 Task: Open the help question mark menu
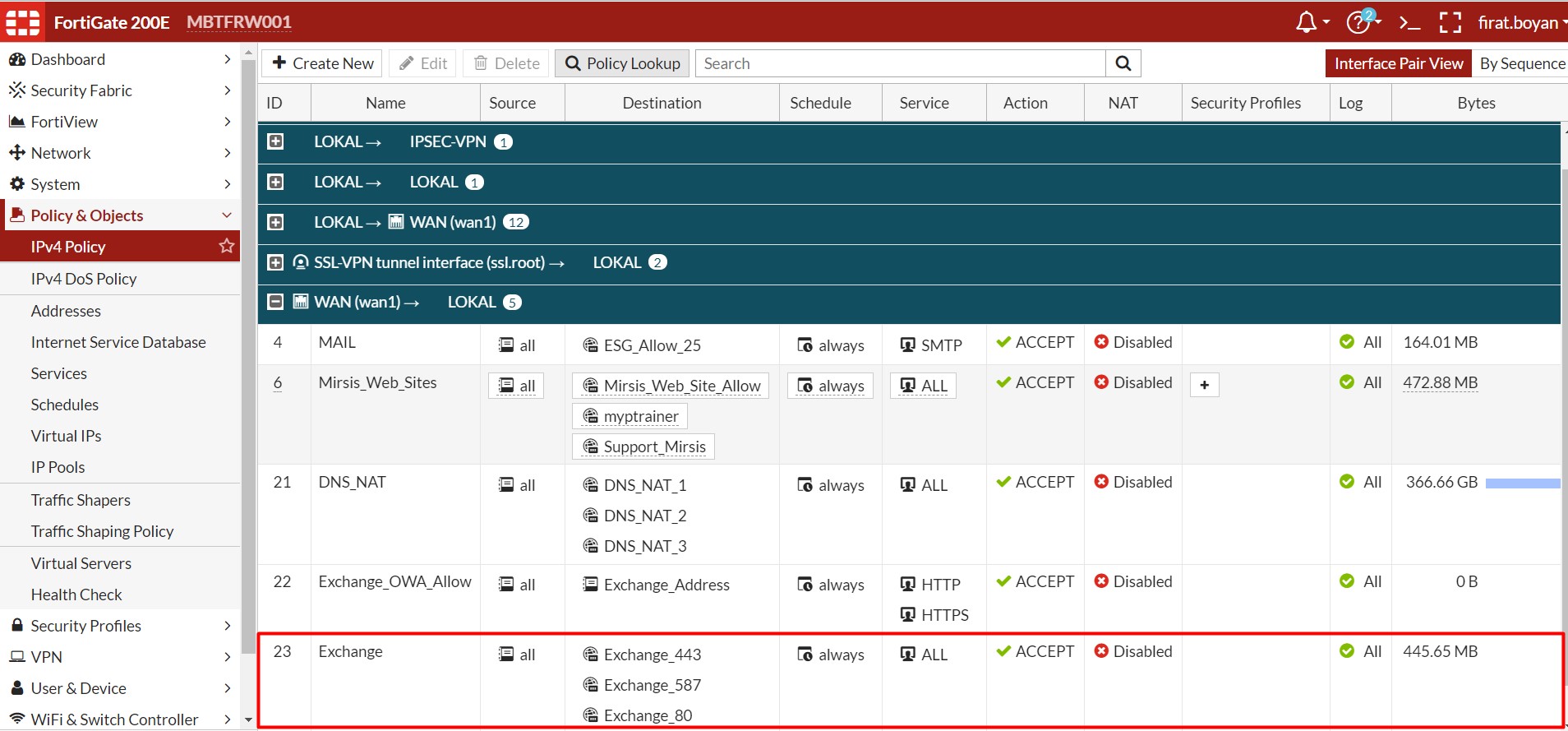1358,22
